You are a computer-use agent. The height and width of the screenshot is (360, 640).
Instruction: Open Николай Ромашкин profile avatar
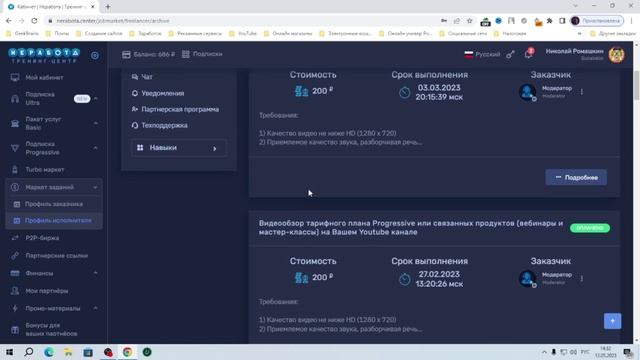[616, 55]
